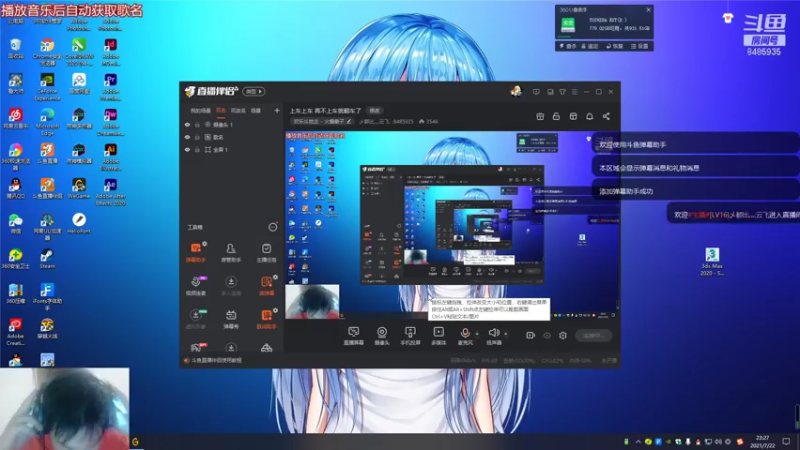800x450 pixels.
Task: Open stream settings gear in bottom bar
Action: [563, 335]
